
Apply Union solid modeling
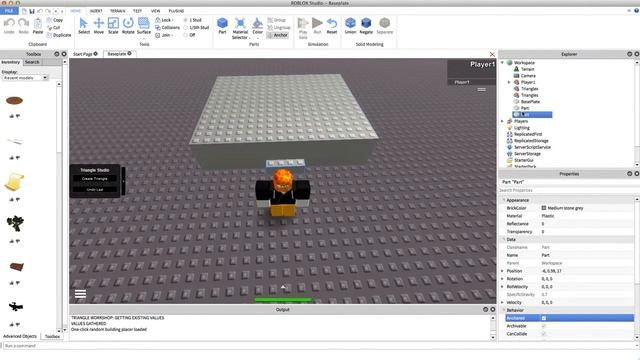[x=350, y=26]
